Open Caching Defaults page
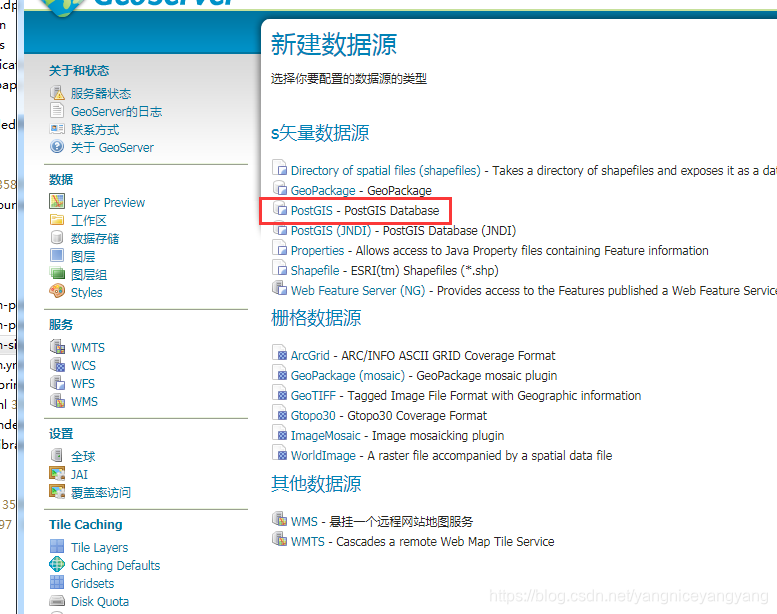This screenshot has height=614, width=777. (x=115, y=565)
